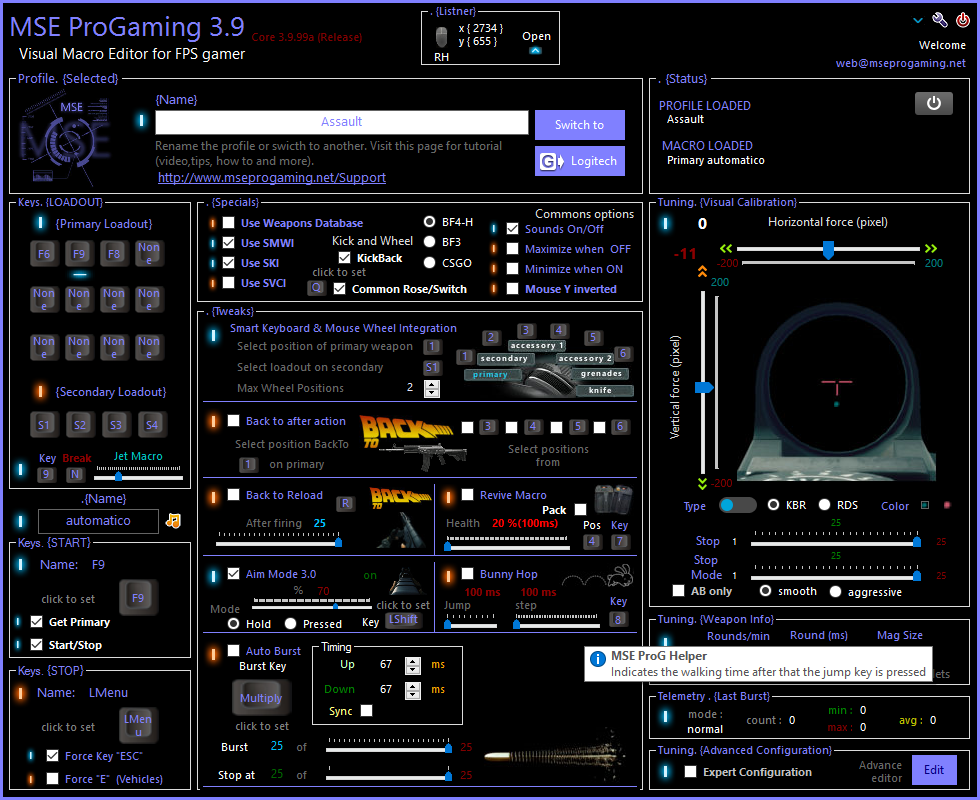Check the Back to Reload option

(x=234, y=495)
